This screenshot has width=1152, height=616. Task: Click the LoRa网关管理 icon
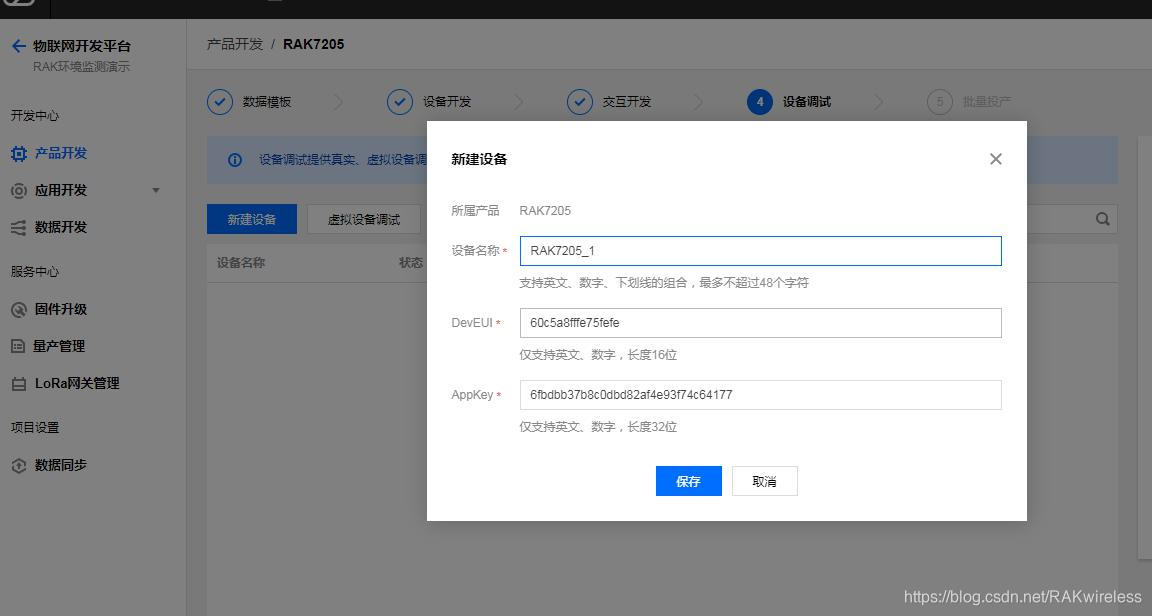(18, 384)
